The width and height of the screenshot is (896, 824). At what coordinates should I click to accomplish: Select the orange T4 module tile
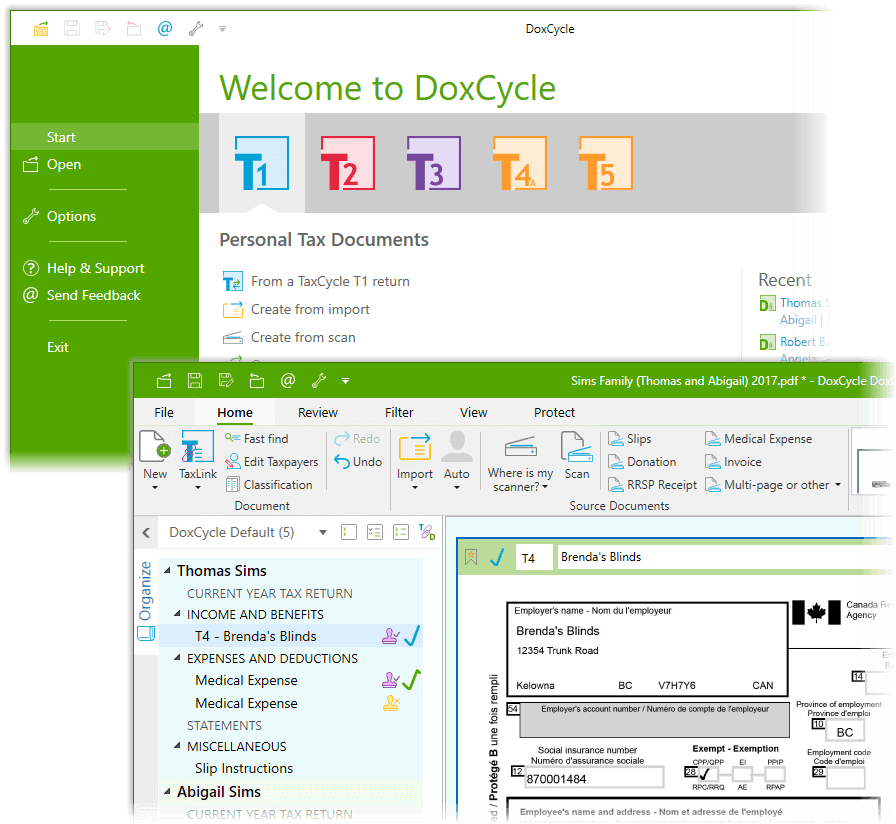tap(519, 163)
